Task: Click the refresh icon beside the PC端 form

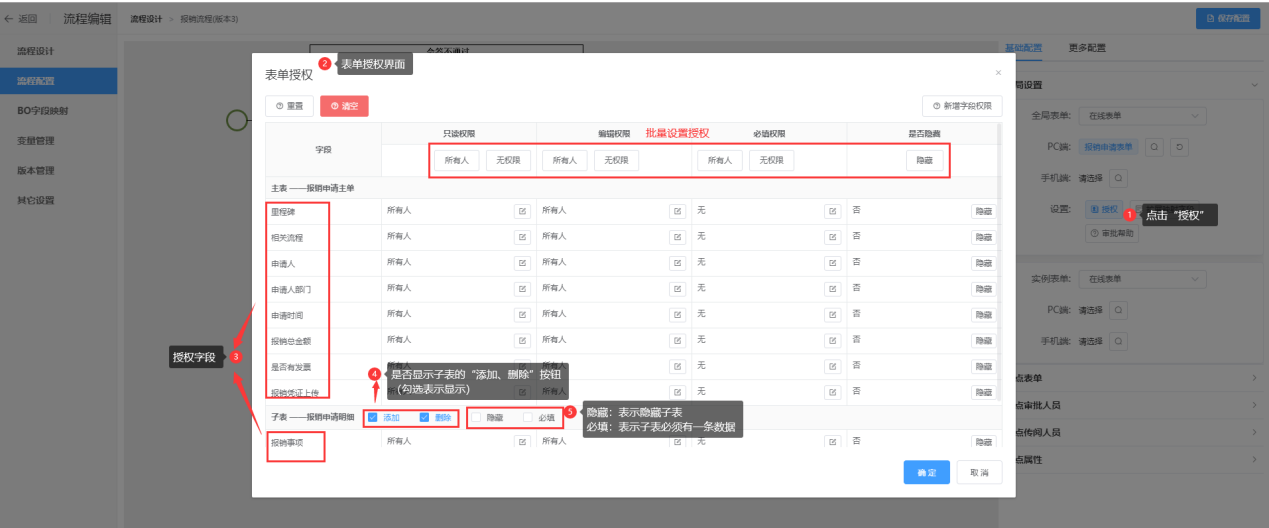Action: [x=1181, y=147]
